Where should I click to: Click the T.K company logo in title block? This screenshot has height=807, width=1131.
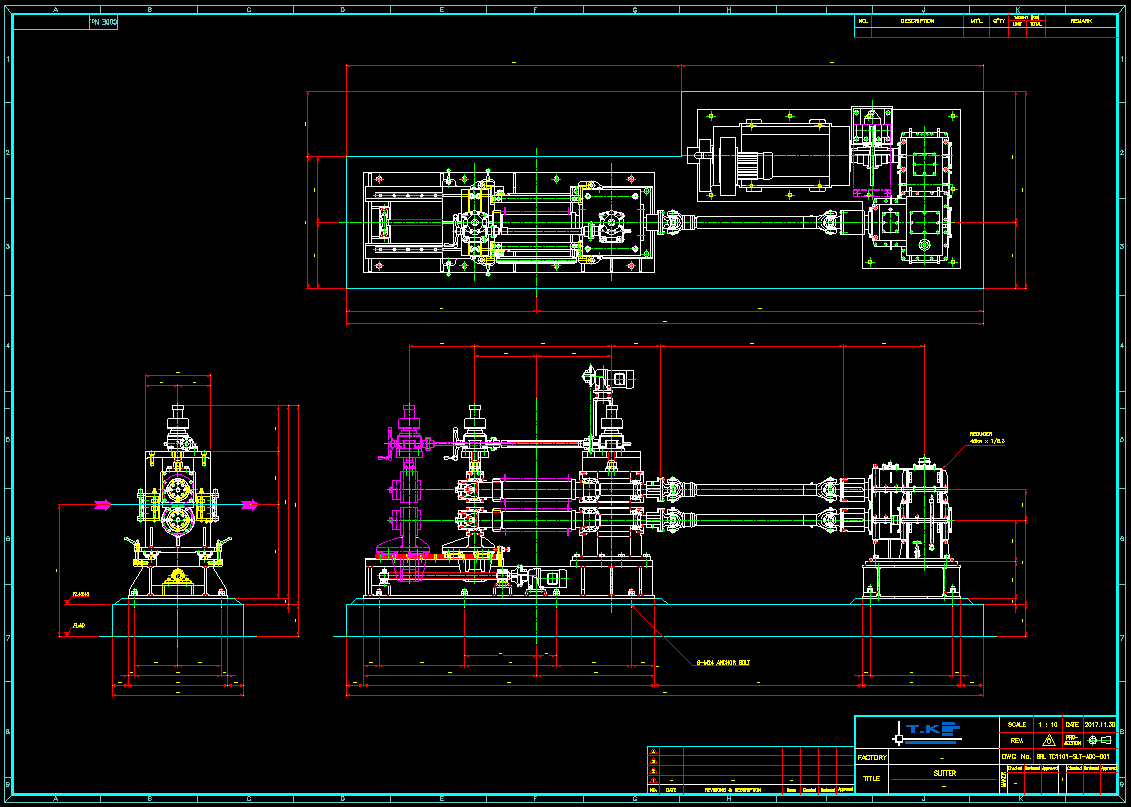[927, 731]
